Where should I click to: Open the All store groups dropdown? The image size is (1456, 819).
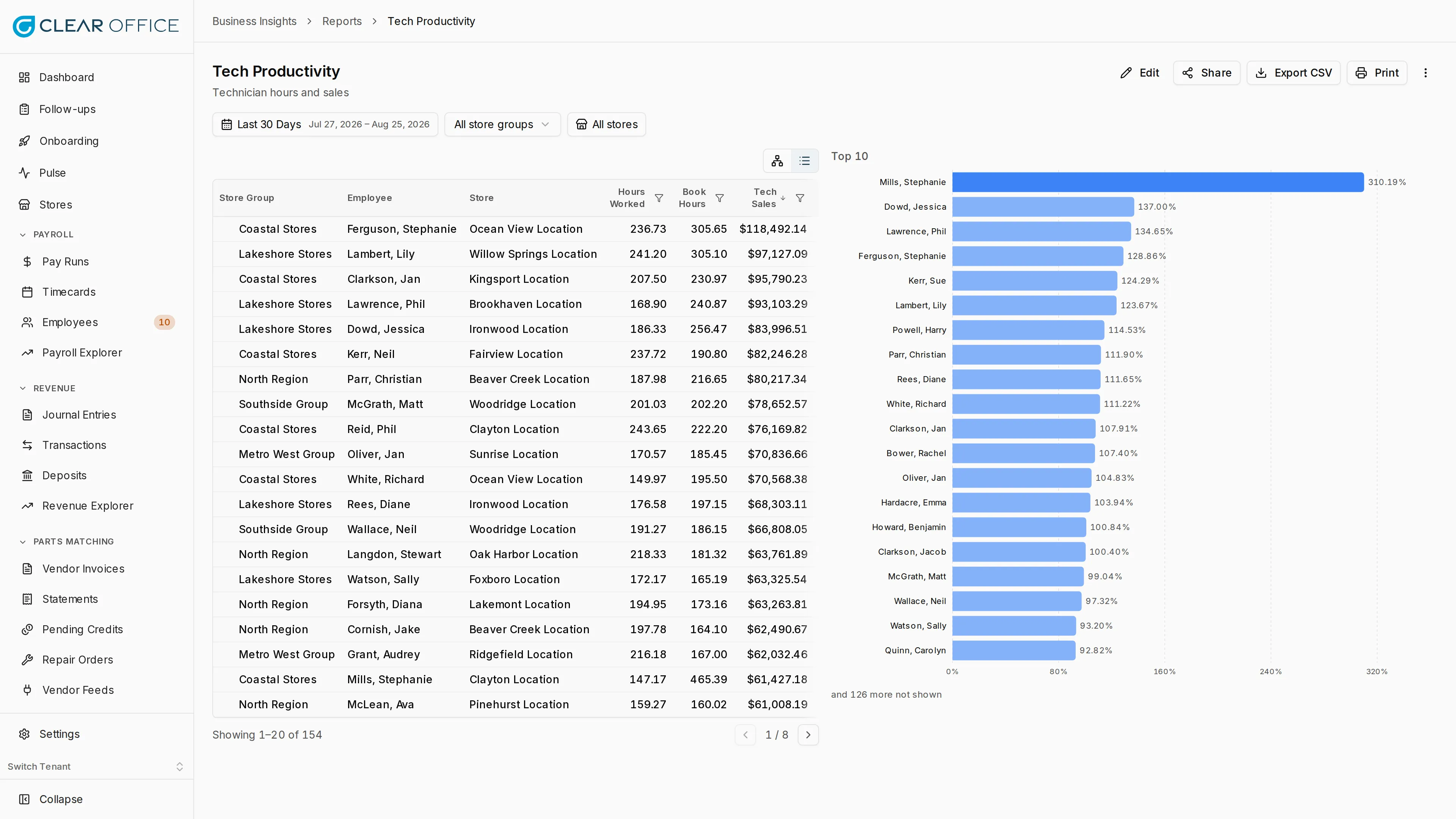coord(502,124)
